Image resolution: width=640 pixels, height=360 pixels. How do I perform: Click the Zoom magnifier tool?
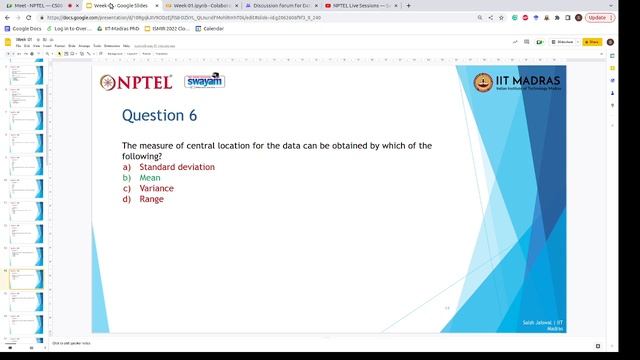[47, 53]
